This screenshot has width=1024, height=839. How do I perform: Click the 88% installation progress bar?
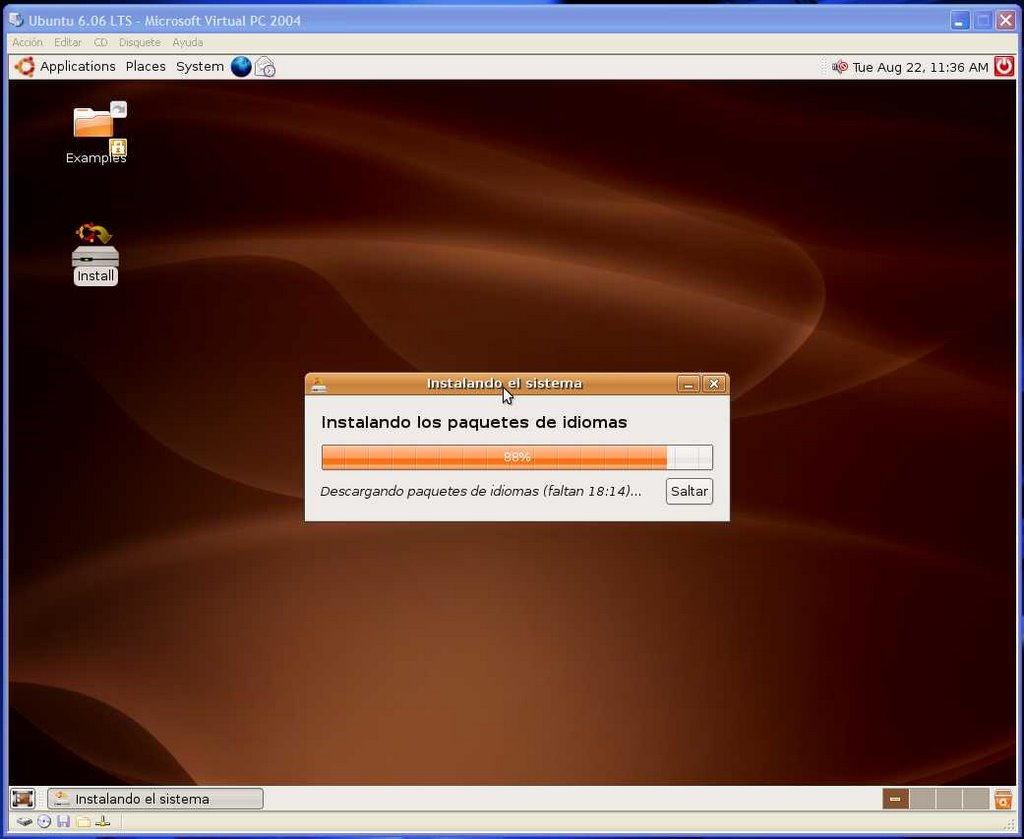(x=517, y=457)
